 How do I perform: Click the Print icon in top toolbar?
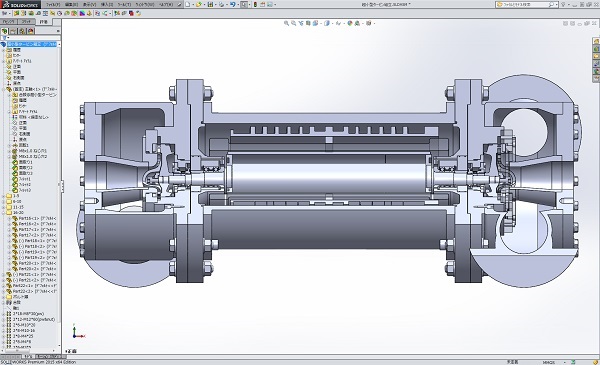221,5
